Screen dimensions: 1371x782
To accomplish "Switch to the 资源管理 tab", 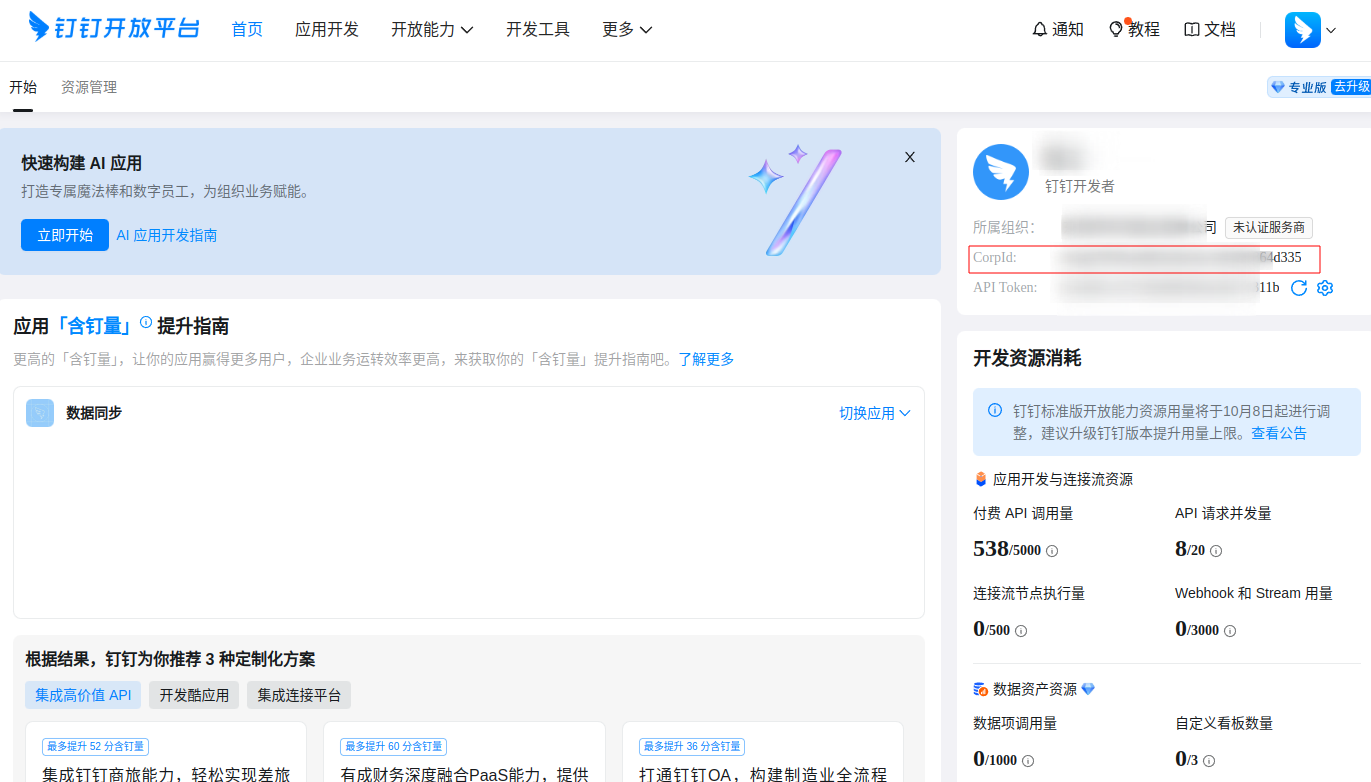I will [x=88, y=87].
